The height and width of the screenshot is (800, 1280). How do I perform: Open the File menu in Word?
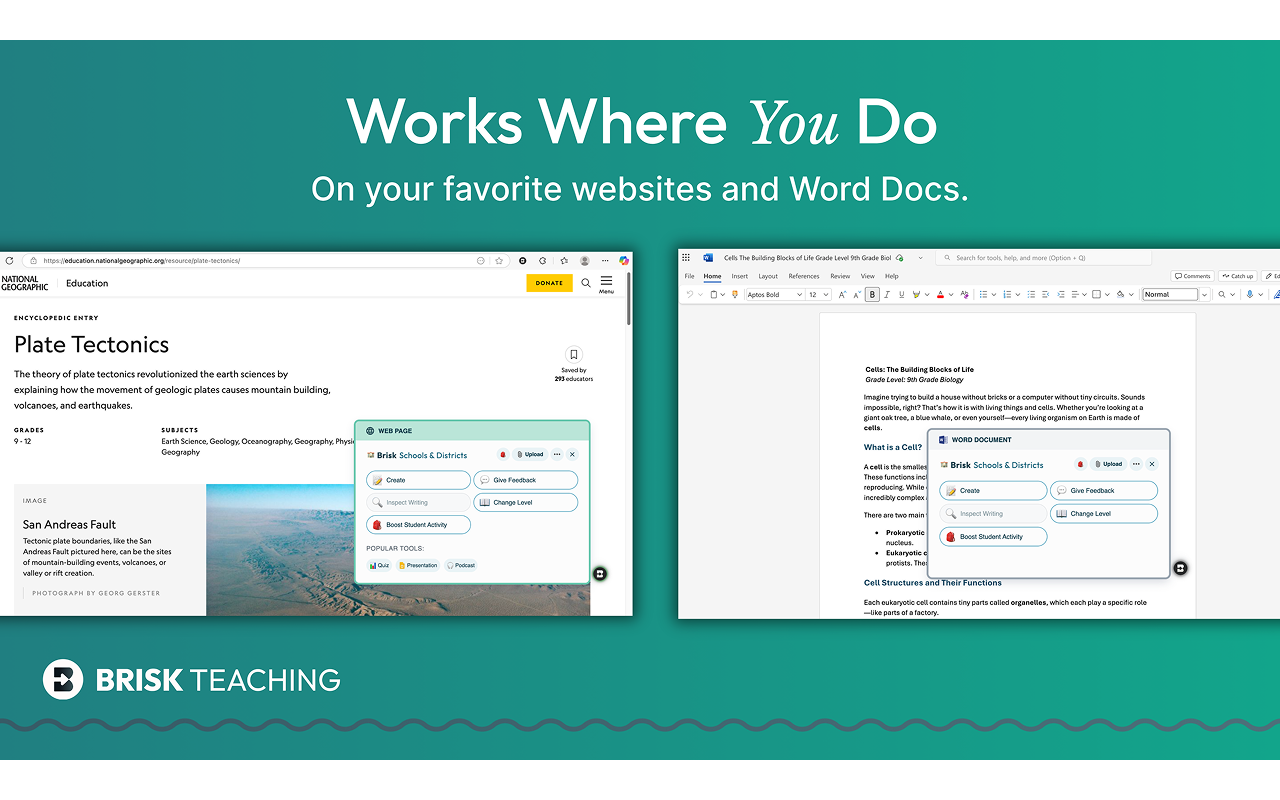click(x=689, y=276)
